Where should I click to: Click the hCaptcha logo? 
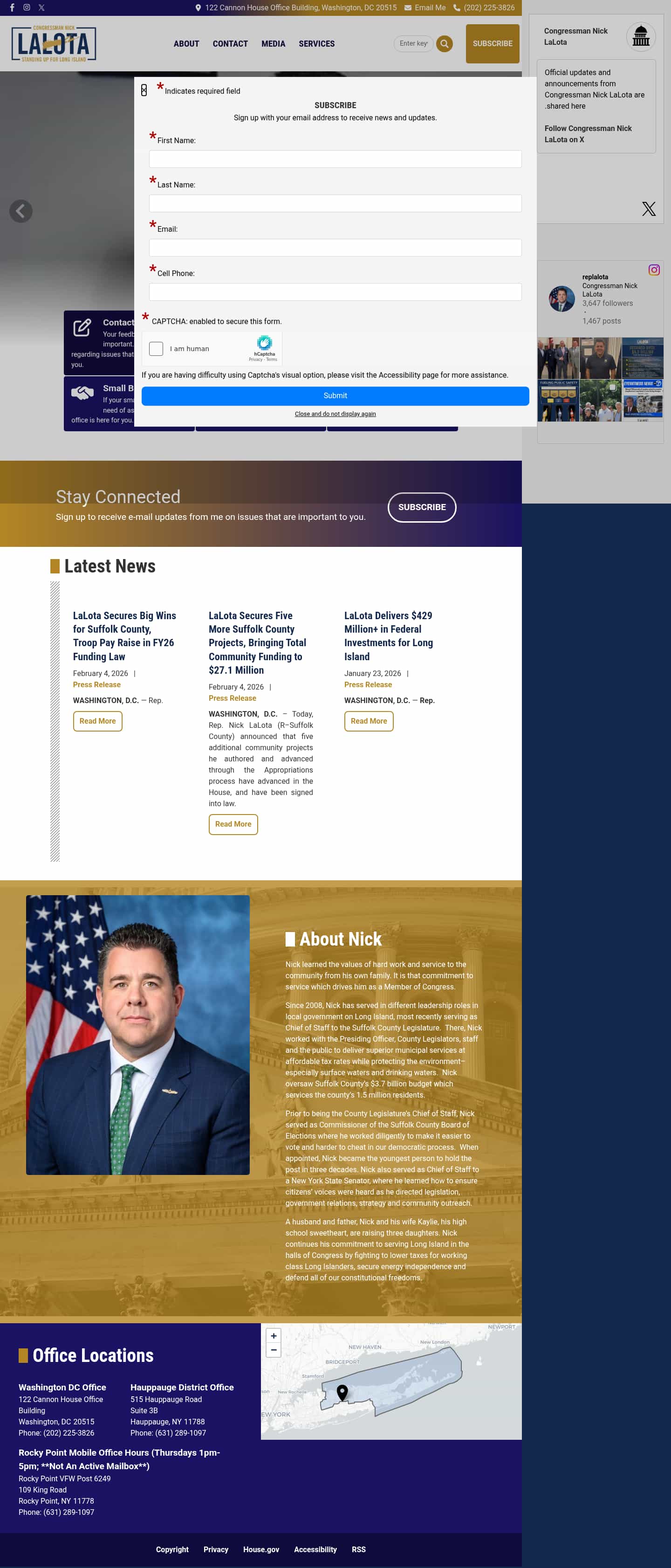point(264,343)
